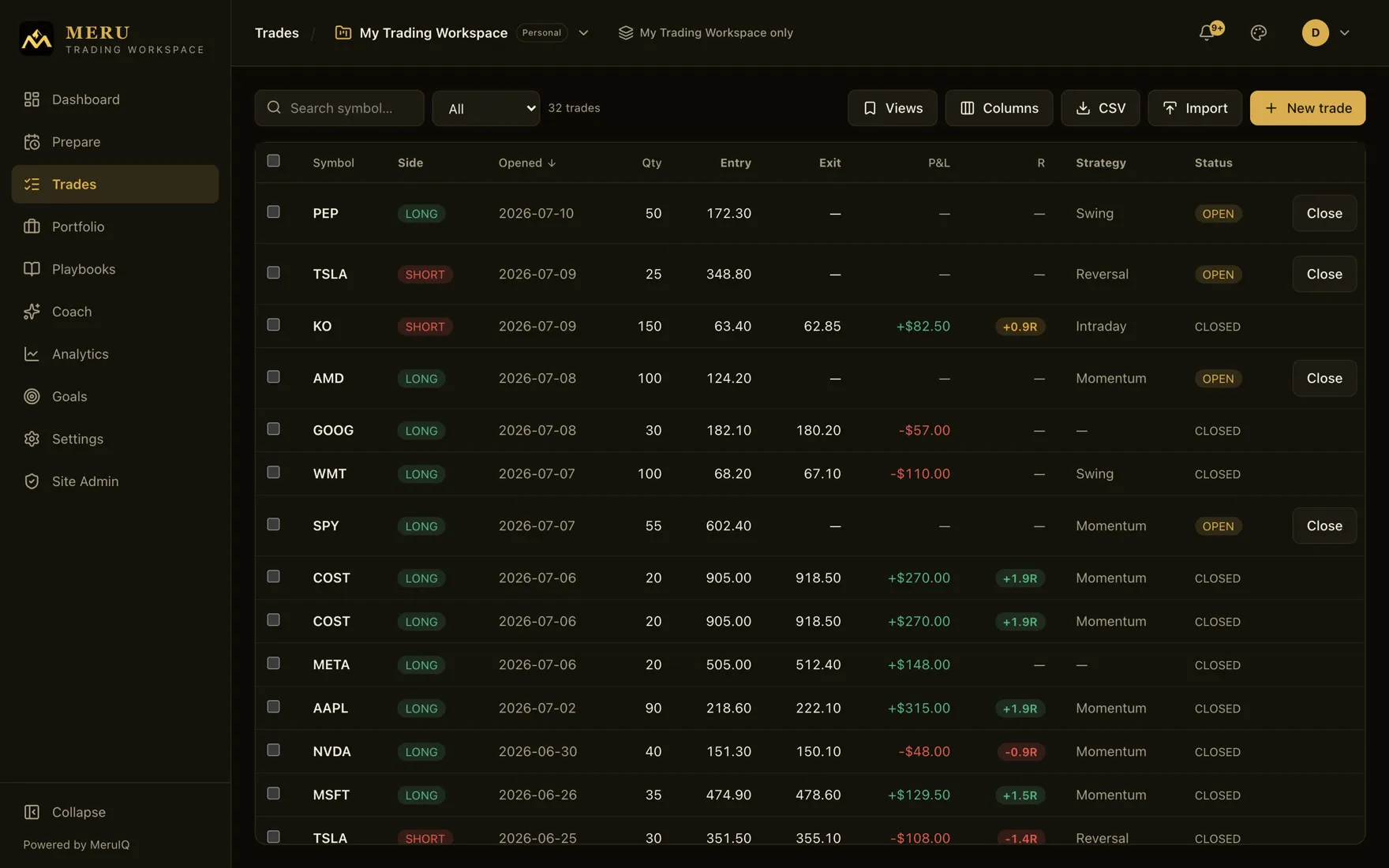Check the NVDA trade row
This screenshot has height=868, width=1389.
tap(273, 750)
